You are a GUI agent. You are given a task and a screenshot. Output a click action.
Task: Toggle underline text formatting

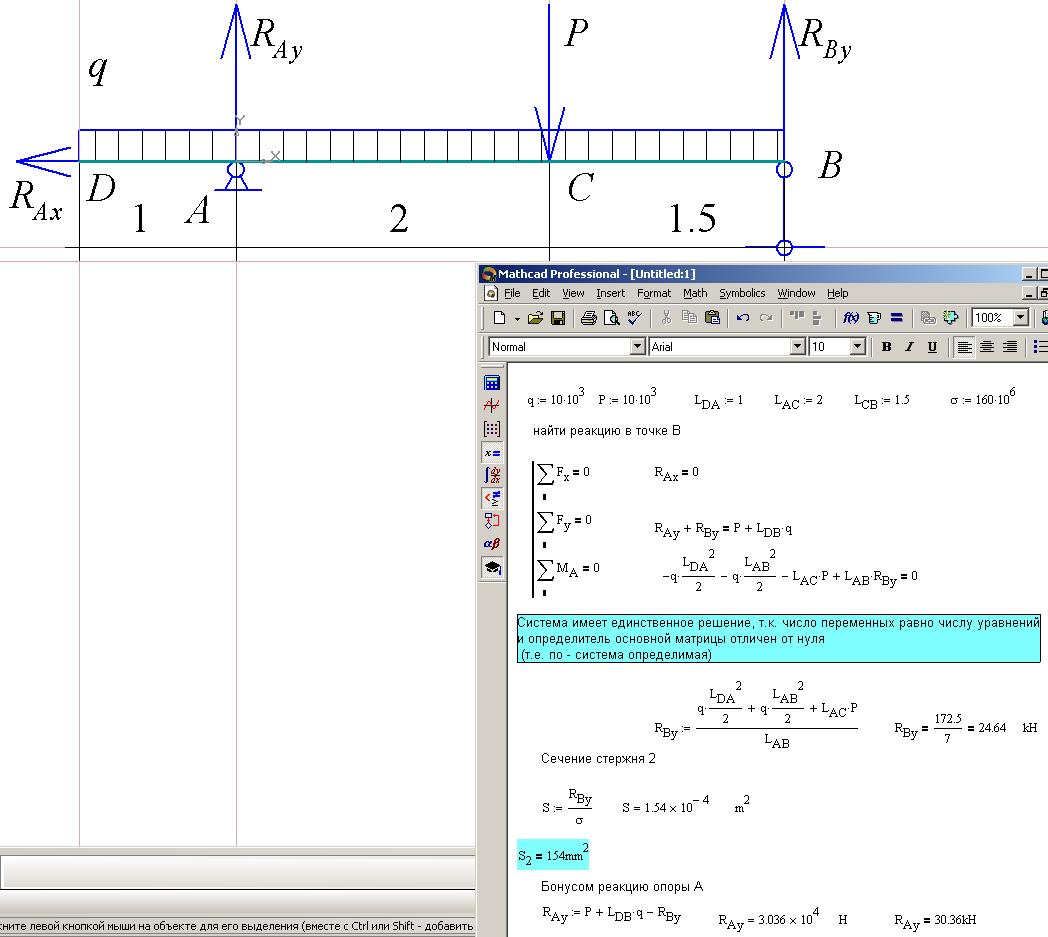pyautogui.click(x=932, y=347)
